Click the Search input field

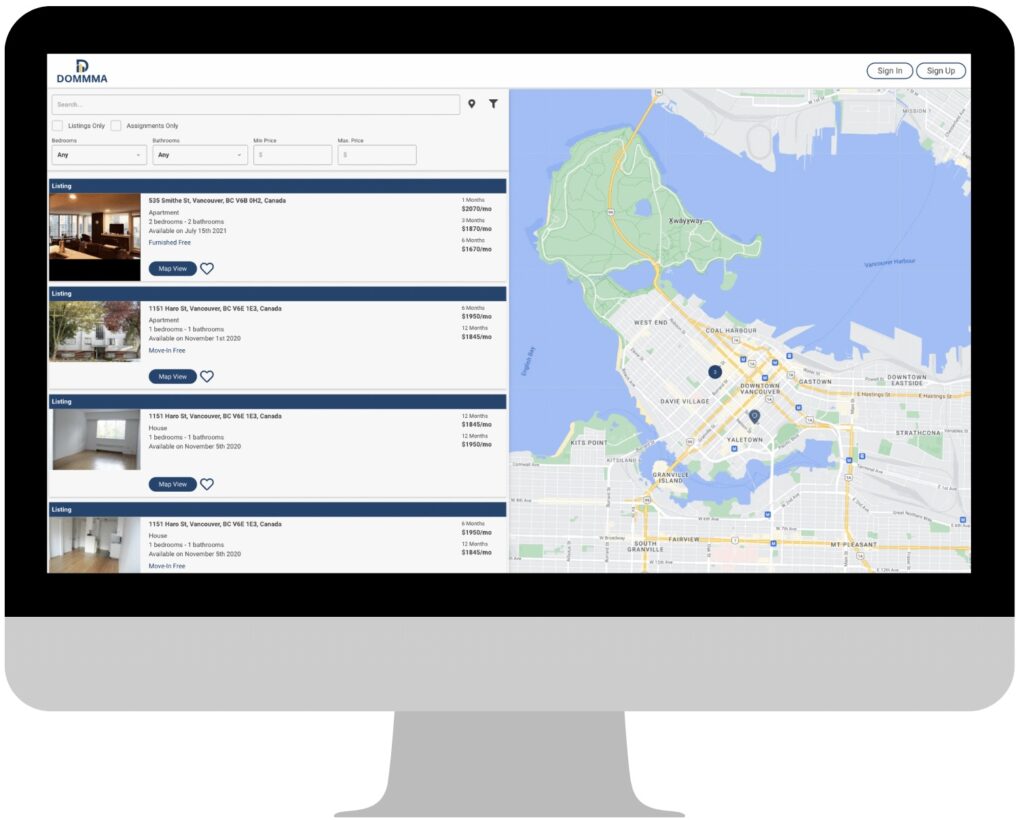coord(255,104)
